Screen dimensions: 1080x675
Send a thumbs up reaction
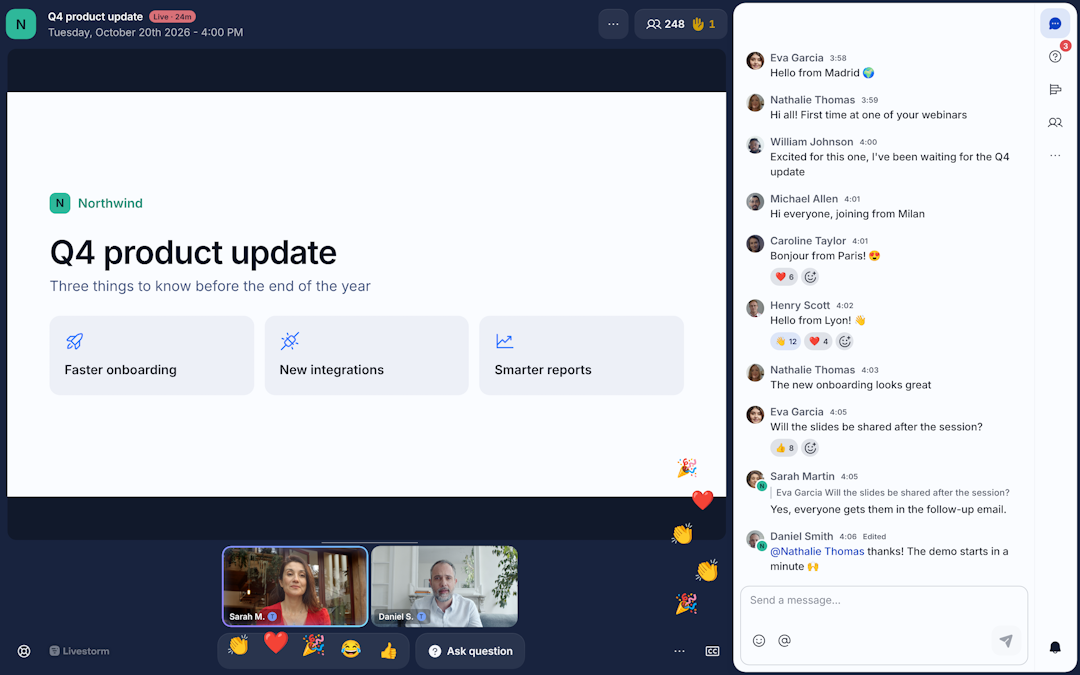pos(388,650)
